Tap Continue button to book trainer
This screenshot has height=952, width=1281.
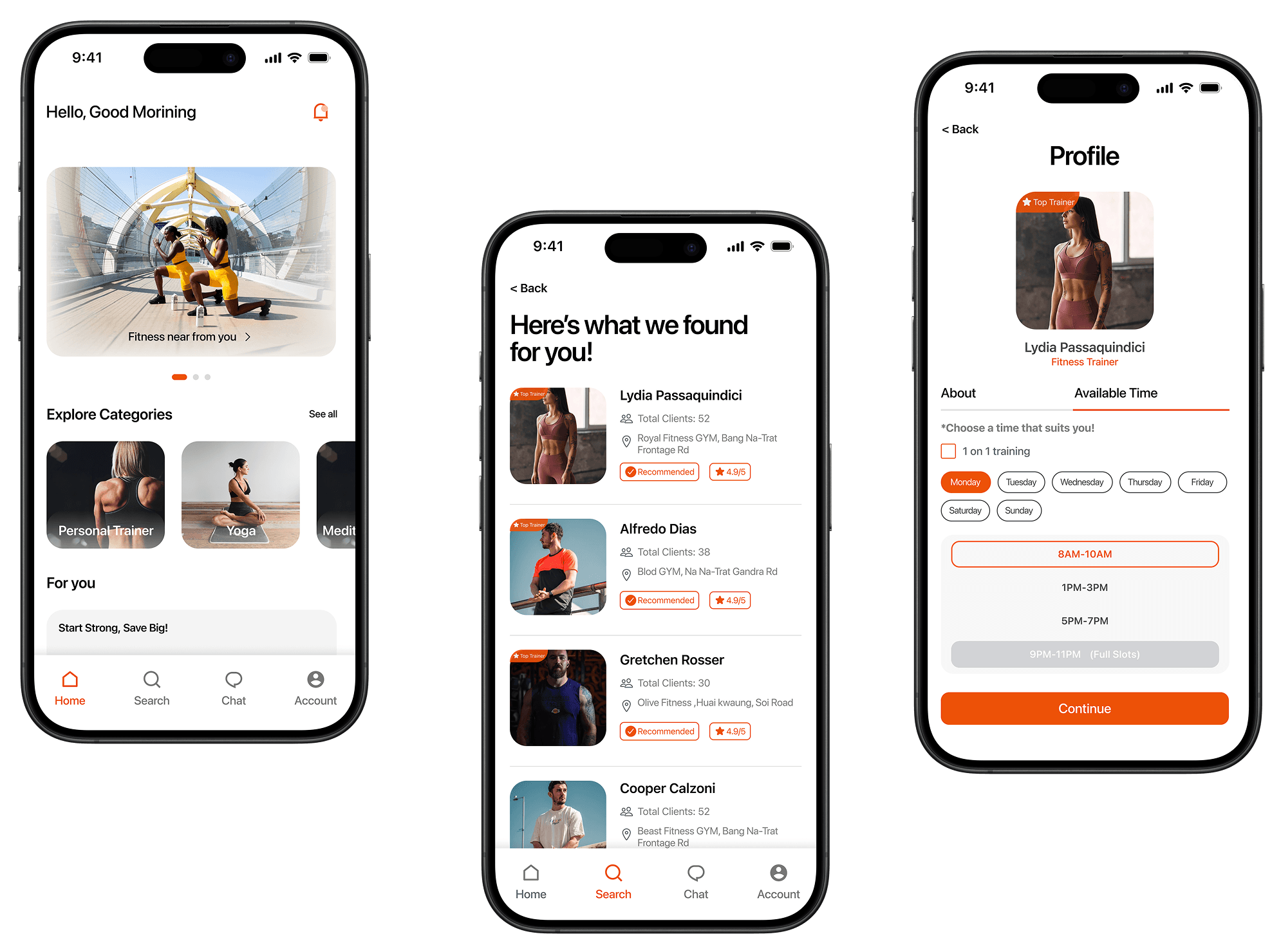[x=1084, y=709]
